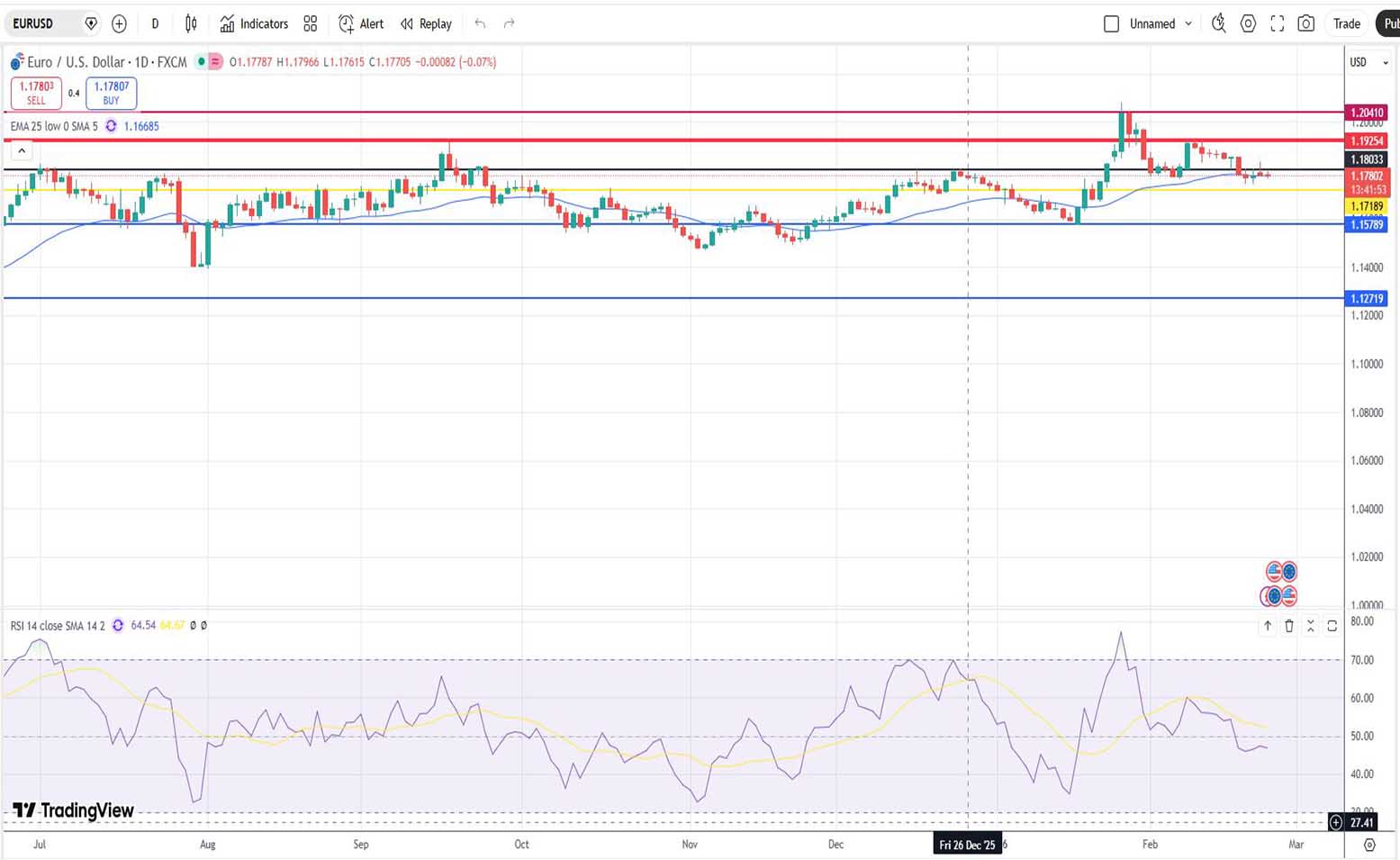Image resolution: width=1400 pixels, height=860 pixels.
Task: Open the USD currency dropdown
Action: [x=1368, y=62]
